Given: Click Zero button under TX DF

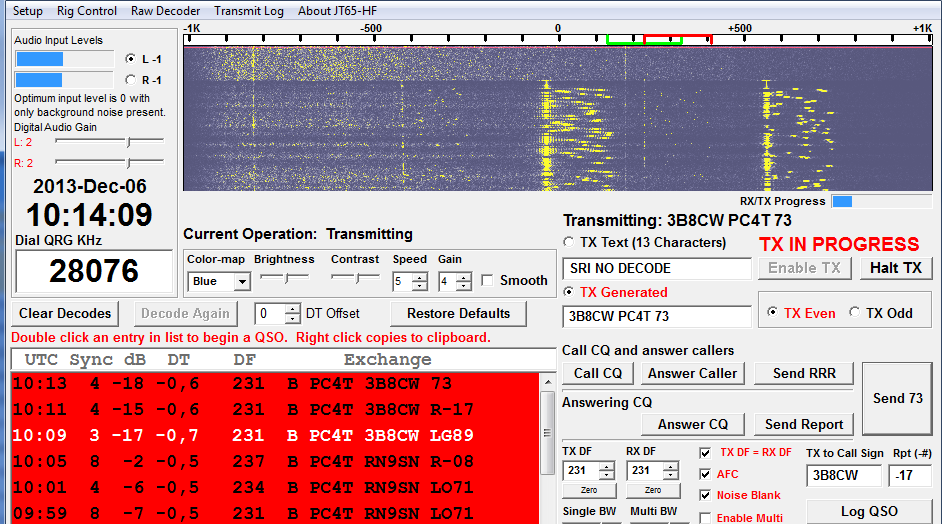Looking at the screenshot, I should [x=589, y=490].
